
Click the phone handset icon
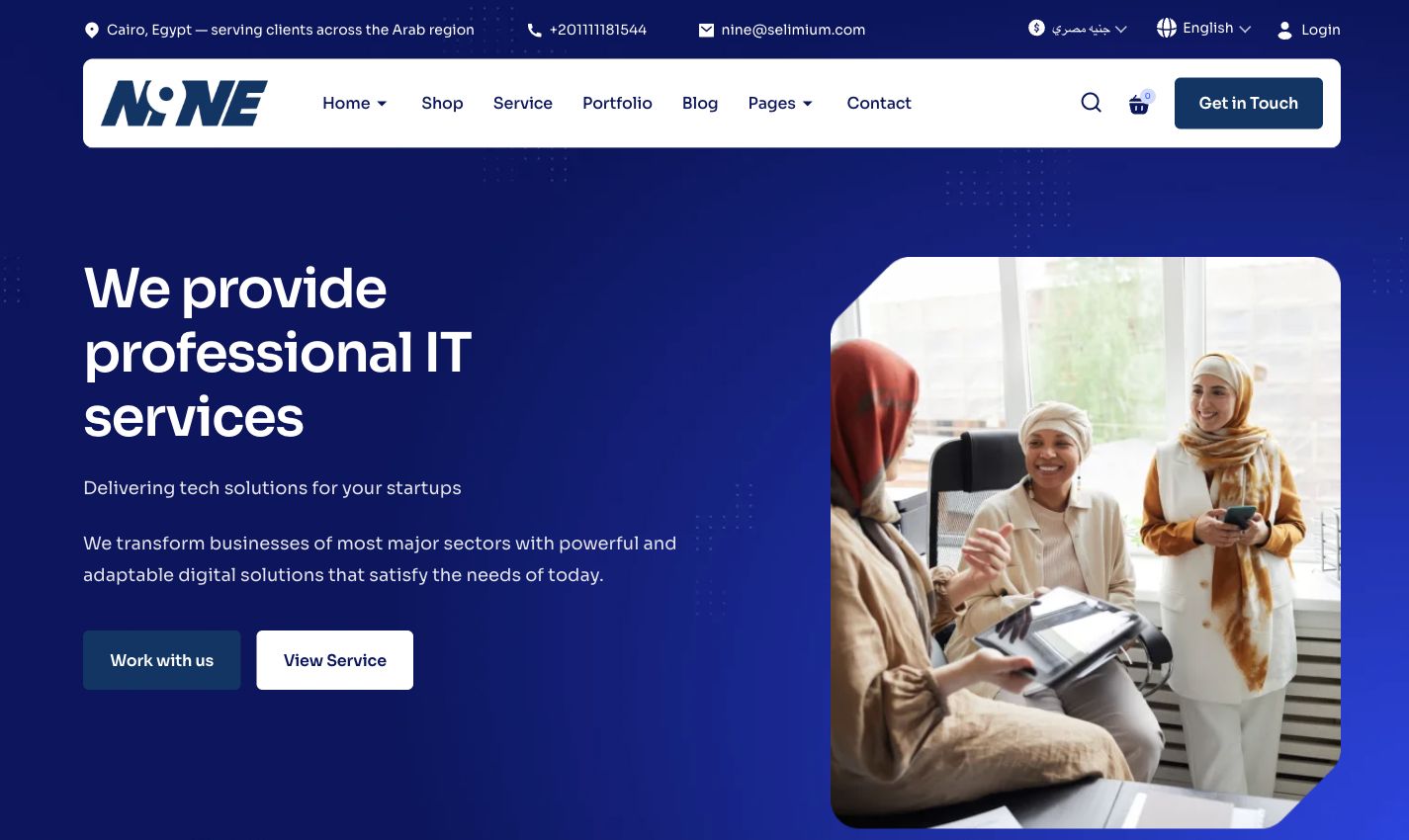[x=534, y=30]
